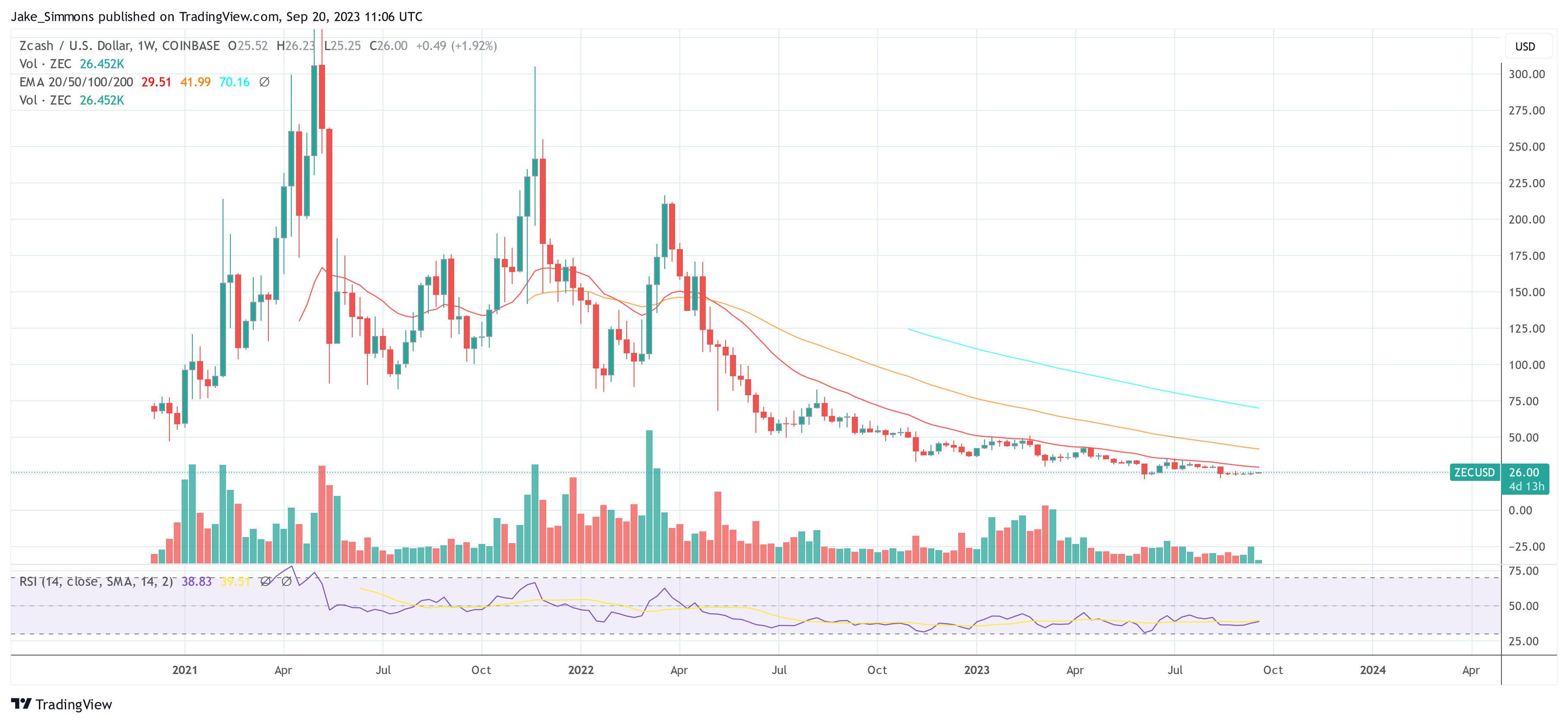1568x723 pixels.
Task: Click the Oct label nearest 2024
Action: pyautogui.click(x=1273, y=670)
